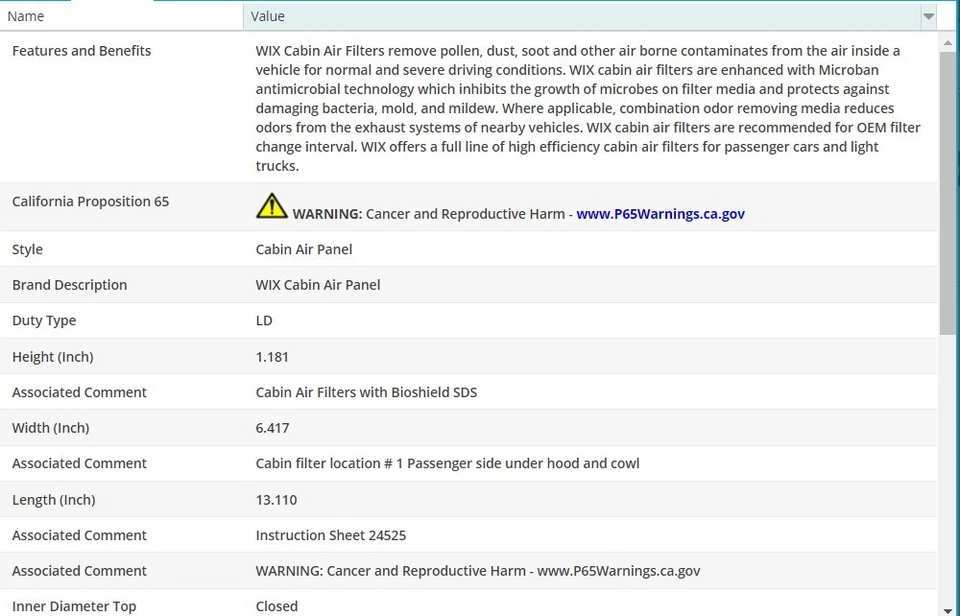This screenshot has height=616, width=960.
Task: Select the Inner Diameter Top label
Action: (x=74, y=606)
